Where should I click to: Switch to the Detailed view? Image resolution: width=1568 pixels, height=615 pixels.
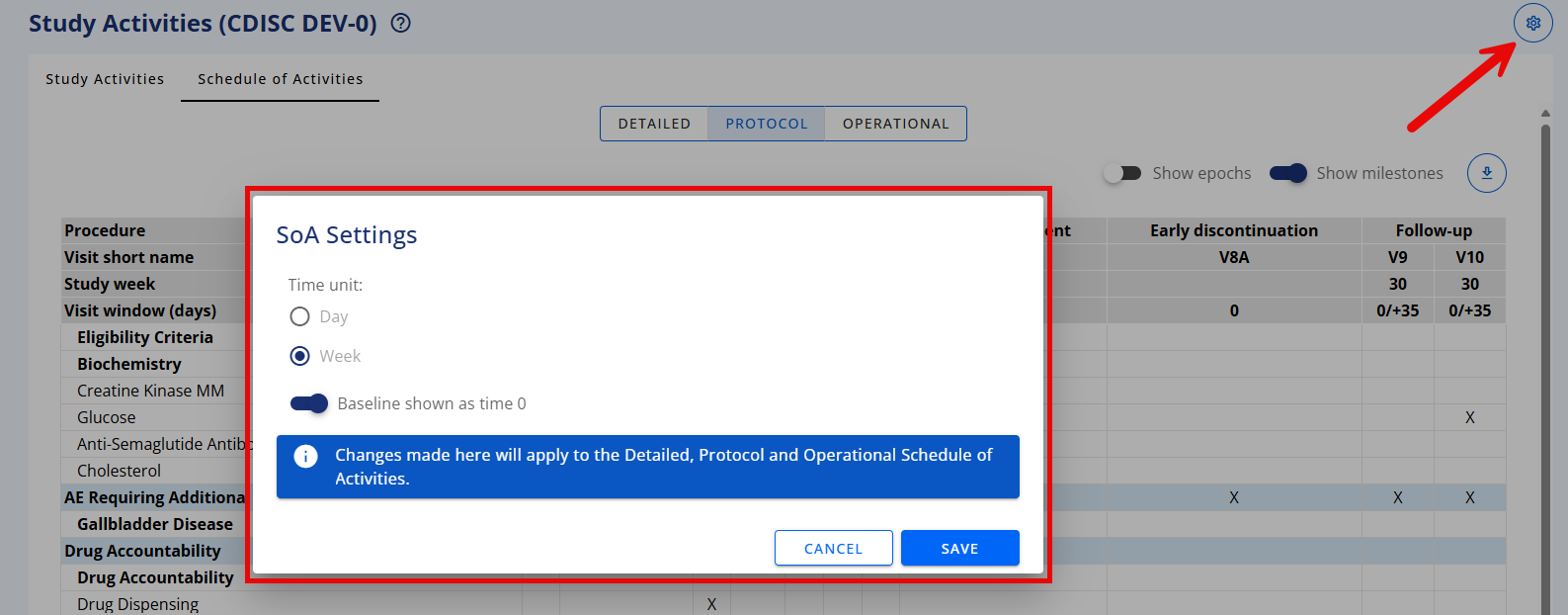(x=654, y=124)
